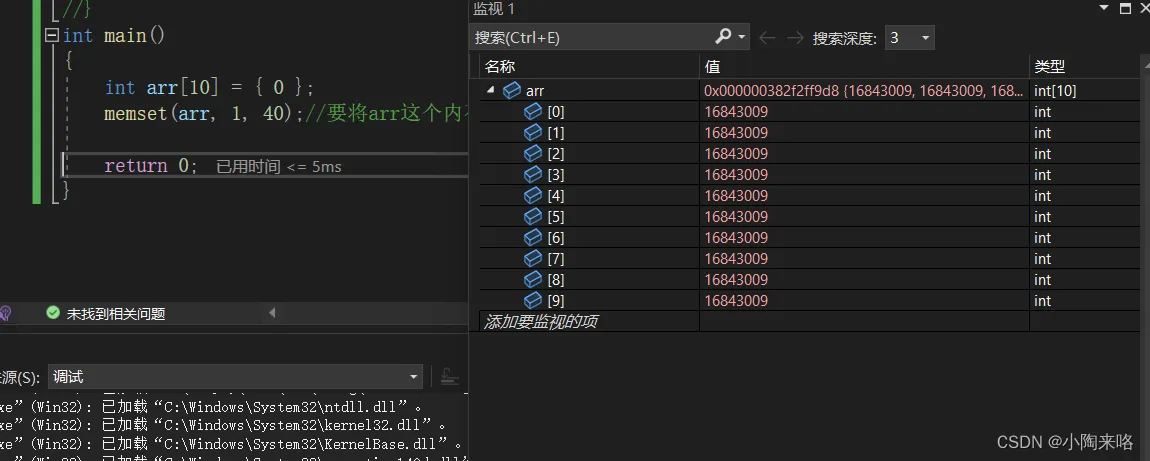
Task: Click the horizontal scroll left arrow under editor
Action: (x=272, y=313)
